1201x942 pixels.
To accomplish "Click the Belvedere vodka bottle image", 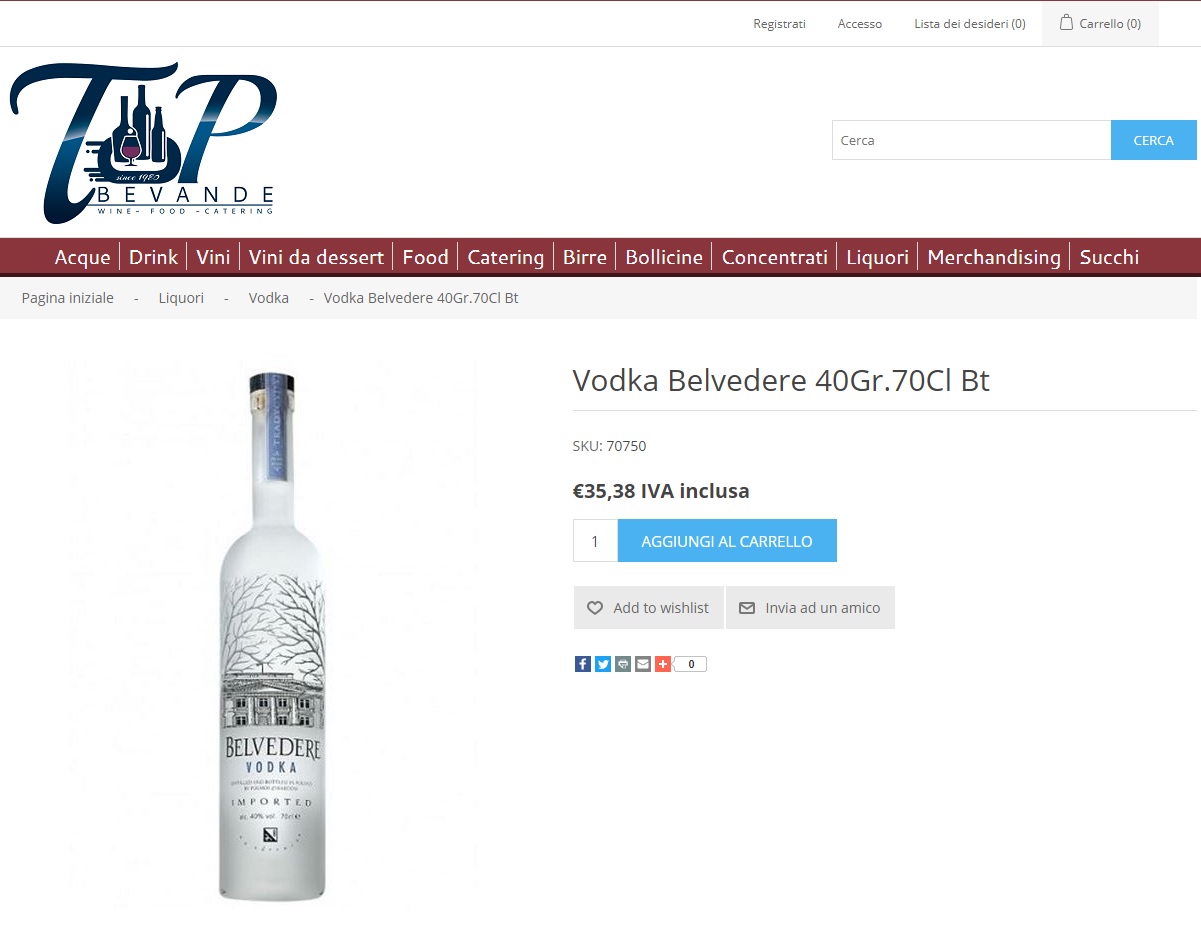I will tap(271, 635).
